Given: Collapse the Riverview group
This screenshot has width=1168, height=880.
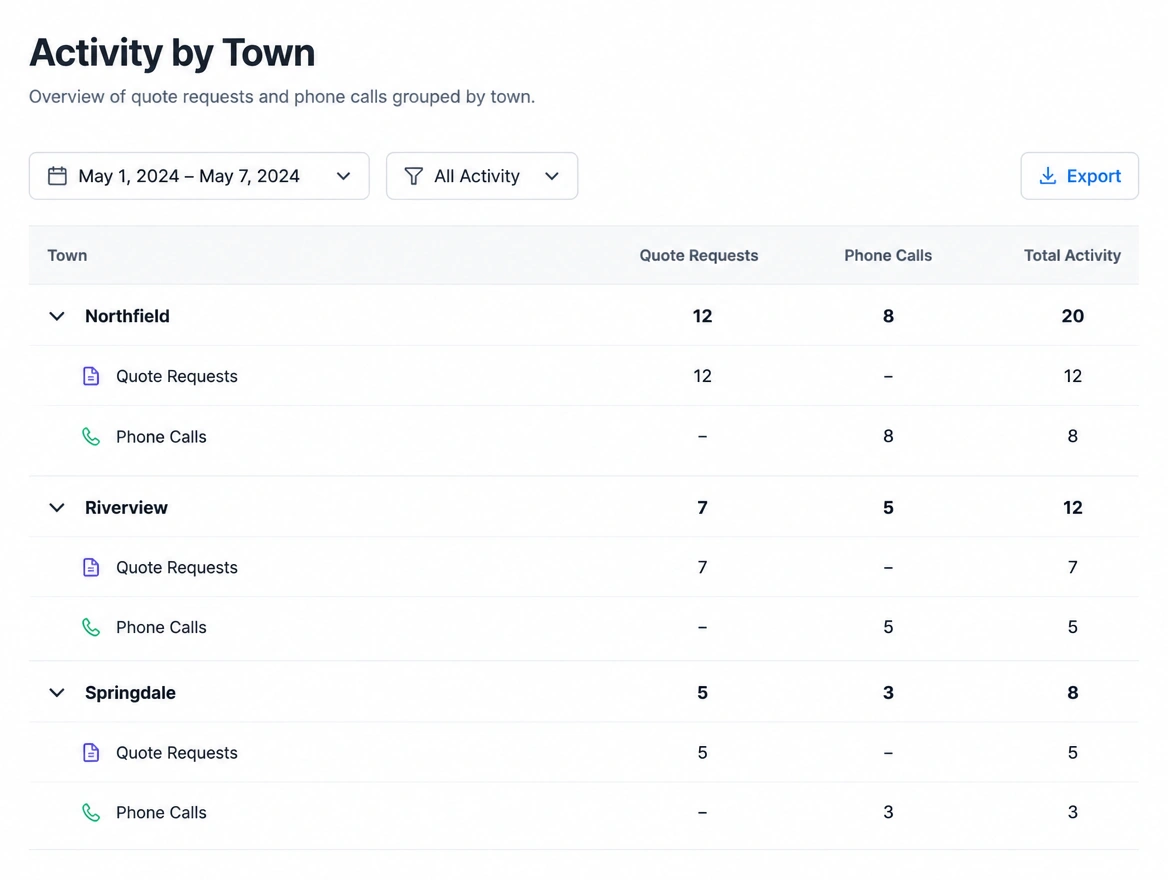Looking at the screenshot, I should (x=57, y=507).
